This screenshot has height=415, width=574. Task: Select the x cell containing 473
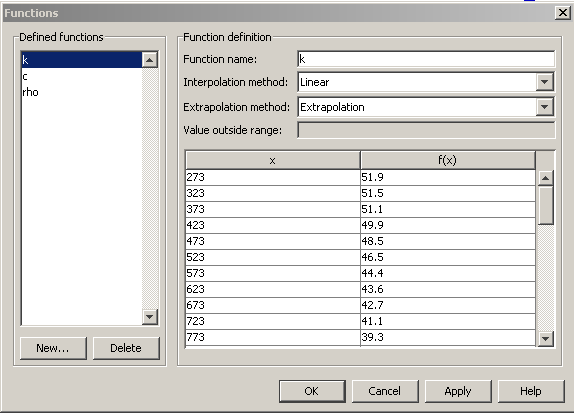pos(273,241)
